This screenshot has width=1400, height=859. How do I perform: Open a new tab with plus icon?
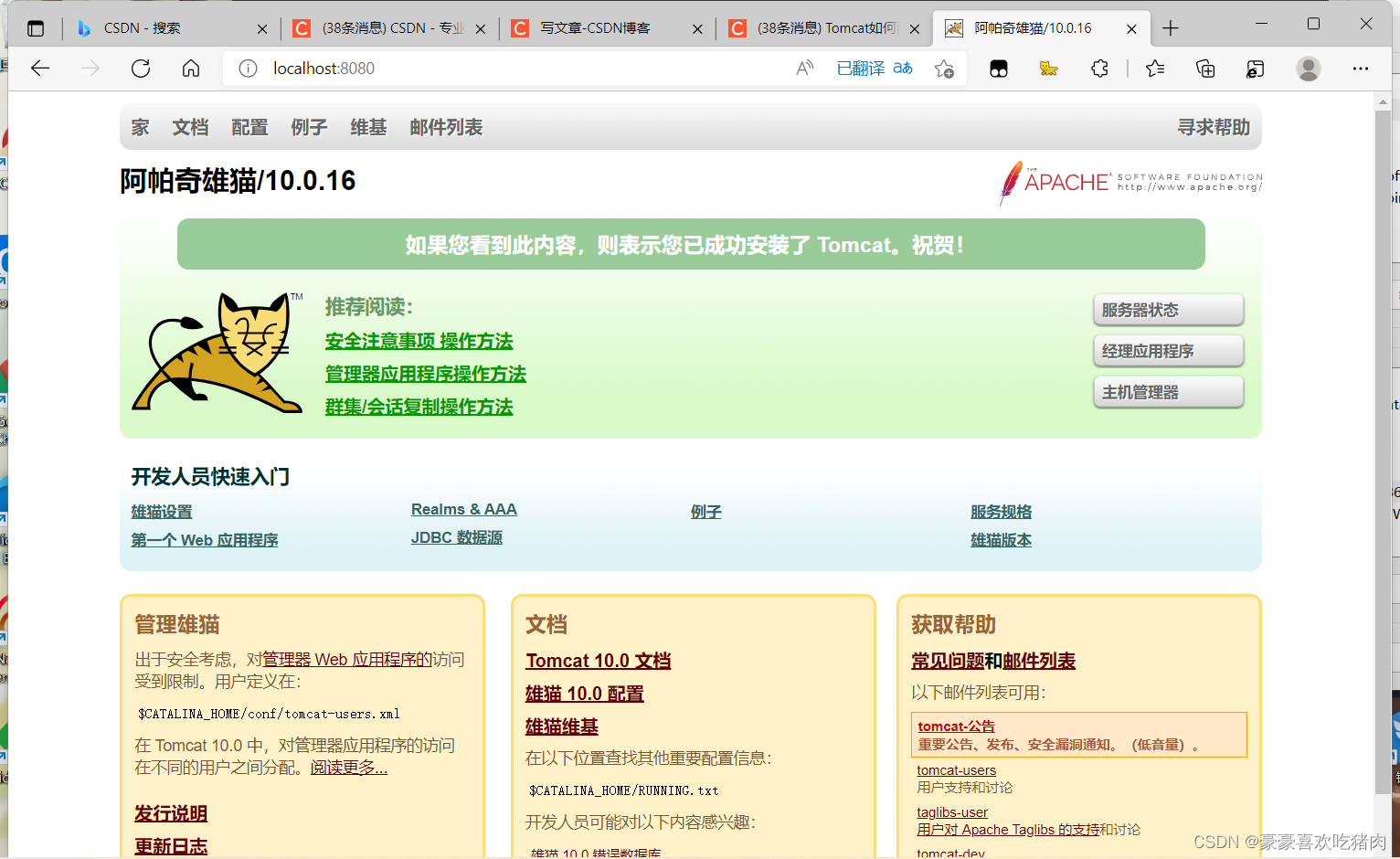[1171, 28]
